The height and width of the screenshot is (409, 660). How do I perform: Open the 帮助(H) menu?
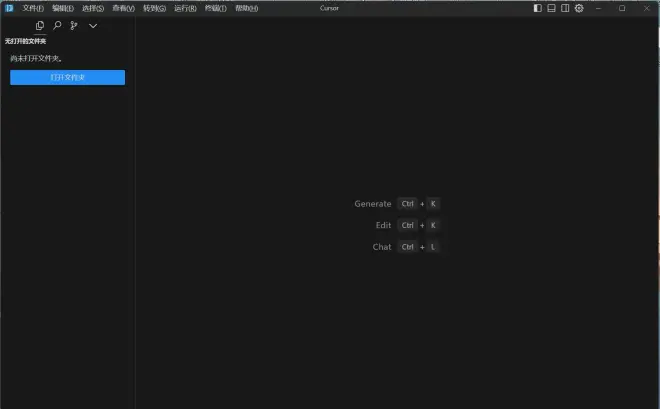246,8
